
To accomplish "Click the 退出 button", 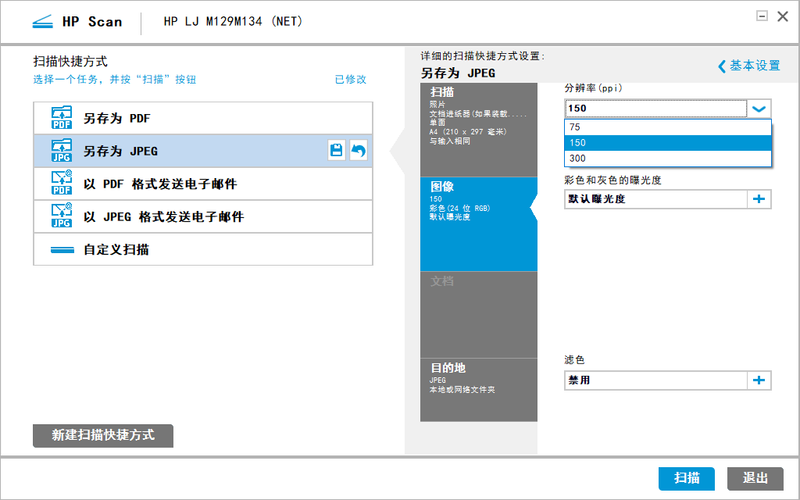I will [755, 478].
